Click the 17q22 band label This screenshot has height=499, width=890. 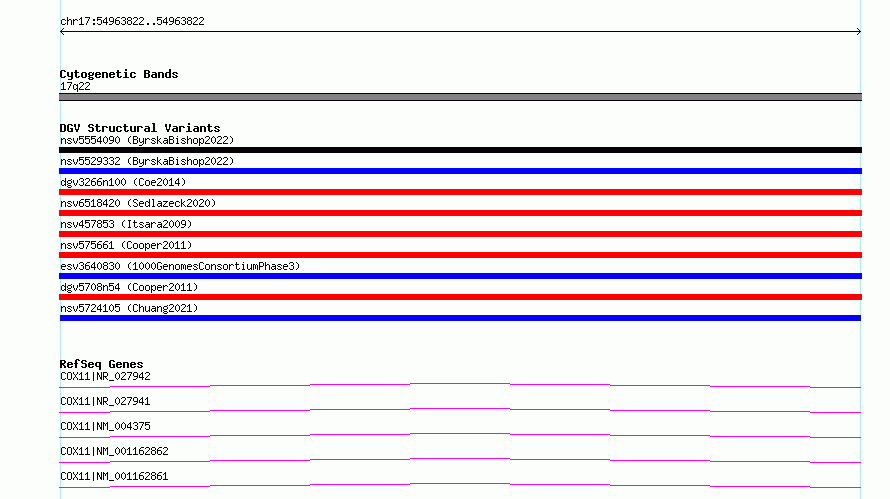click(x=75, y=86)
